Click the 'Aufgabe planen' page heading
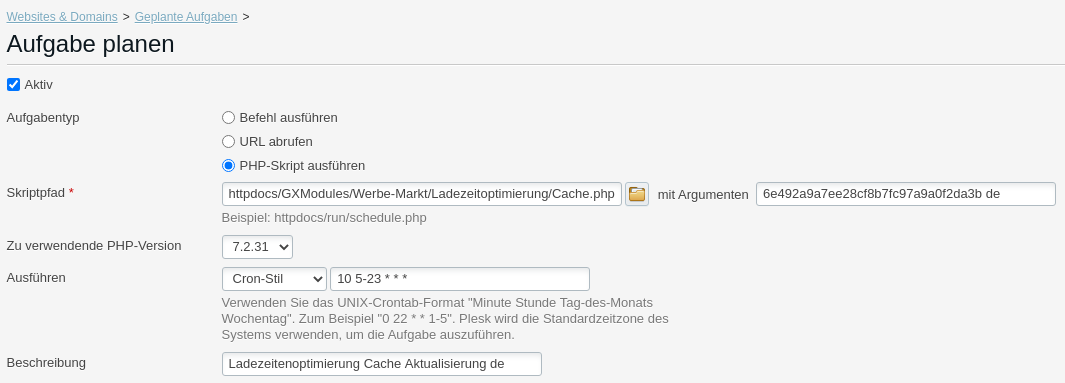The width and height of the screenshot is (1065, 383). click(90, 44)
